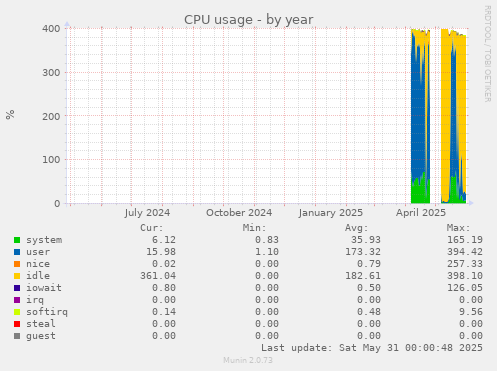The width and height of the screenshot is (497, 371).
Task: Click idle average value 182.61
Action: pyautogui.click(x=363, y=276)
